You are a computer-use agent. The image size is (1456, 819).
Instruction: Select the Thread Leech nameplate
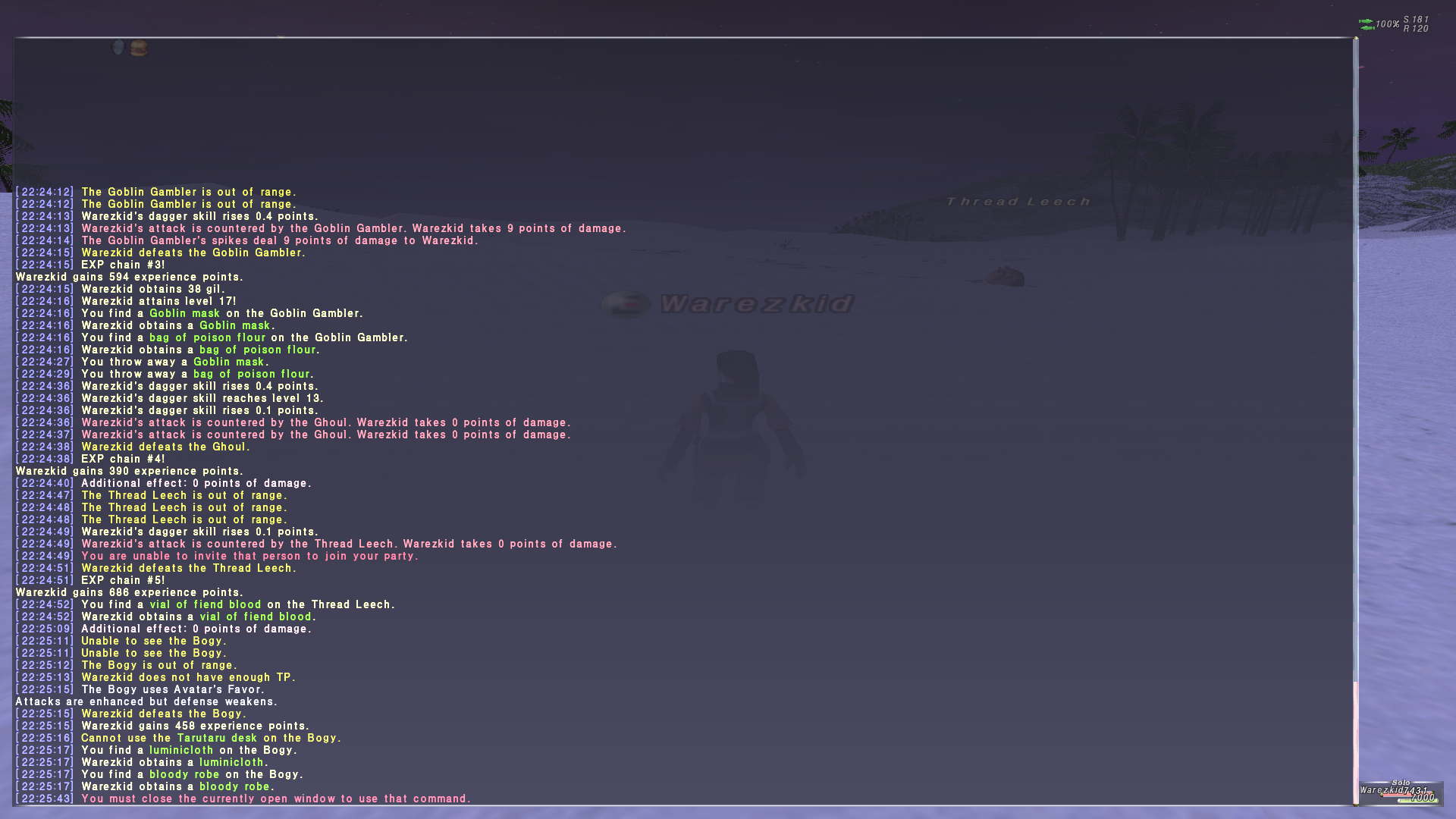pos(1018,202)
